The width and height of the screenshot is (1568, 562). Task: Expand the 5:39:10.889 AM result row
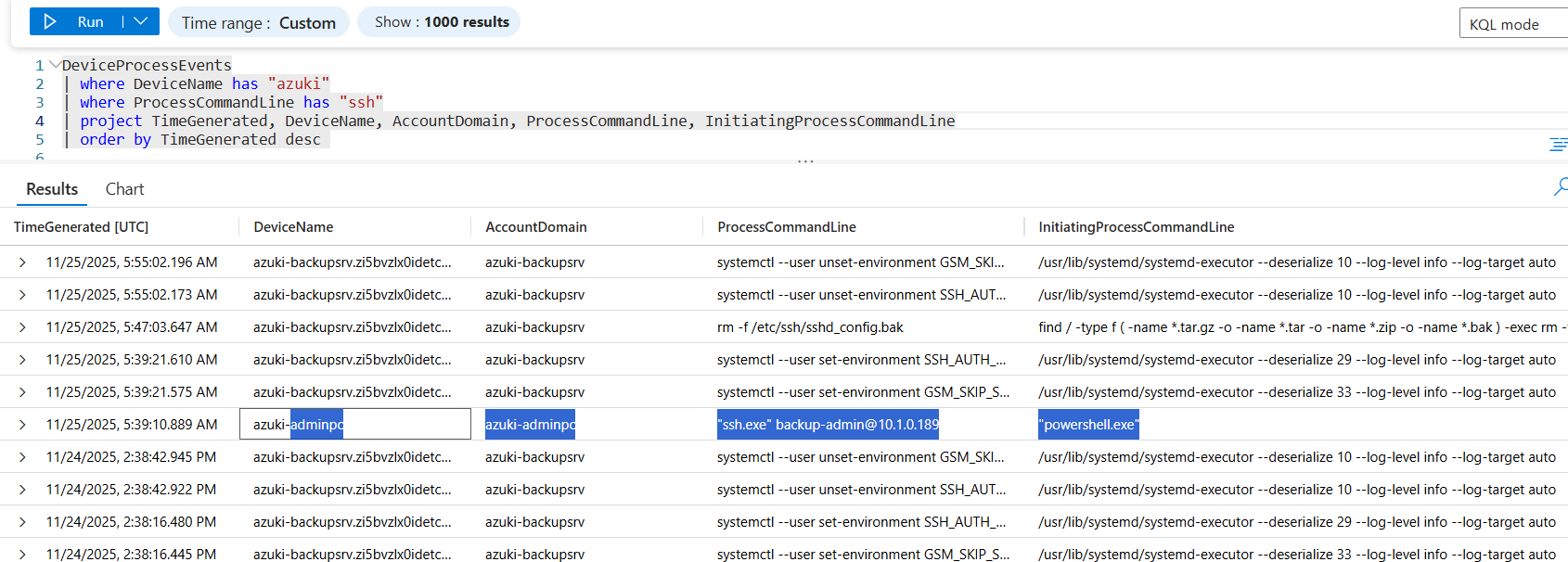click(22, 425)
